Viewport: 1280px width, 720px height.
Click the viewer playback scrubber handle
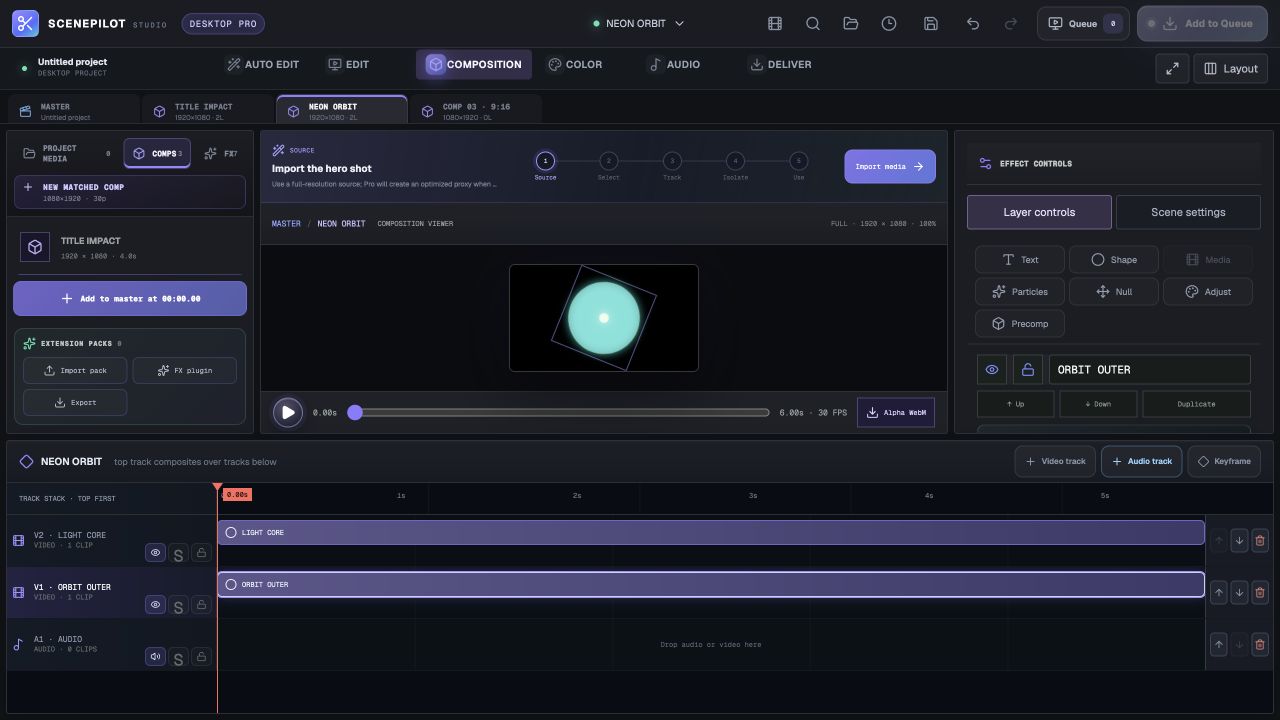point(355,412)
